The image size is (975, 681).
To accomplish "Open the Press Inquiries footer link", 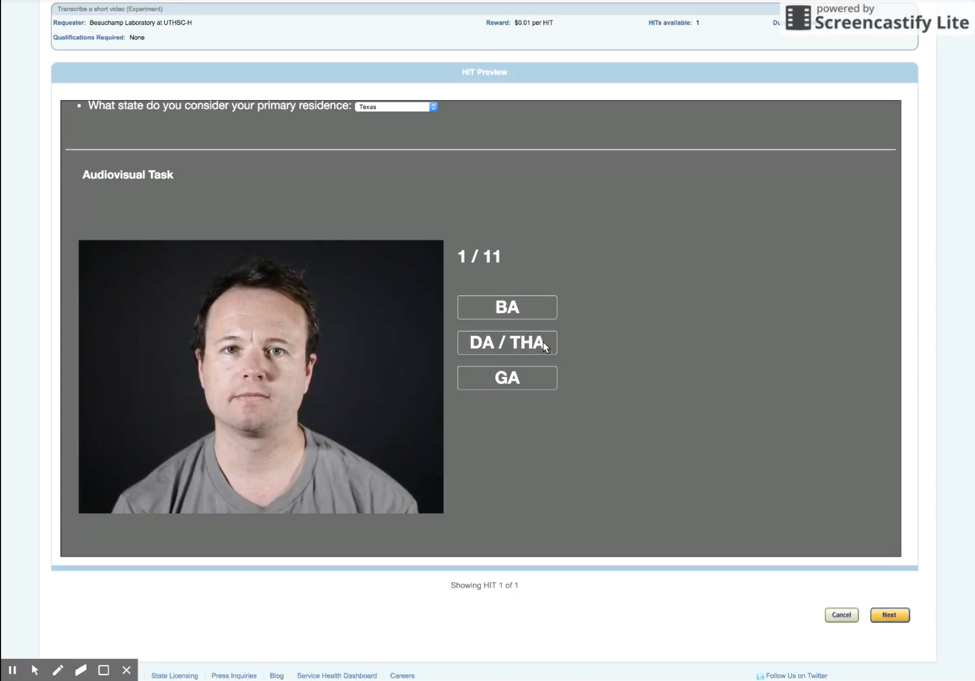I will pos(234,676).
